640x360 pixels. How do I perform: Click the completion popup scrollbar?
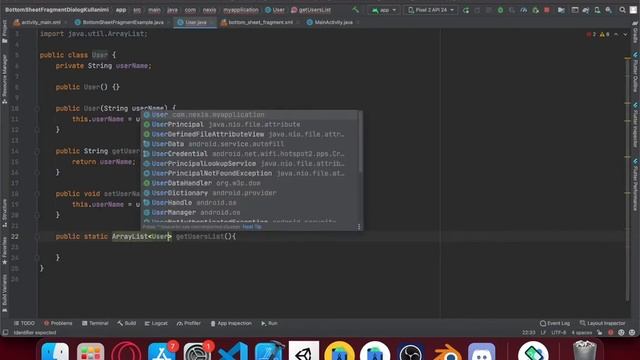tap(360, 142)
